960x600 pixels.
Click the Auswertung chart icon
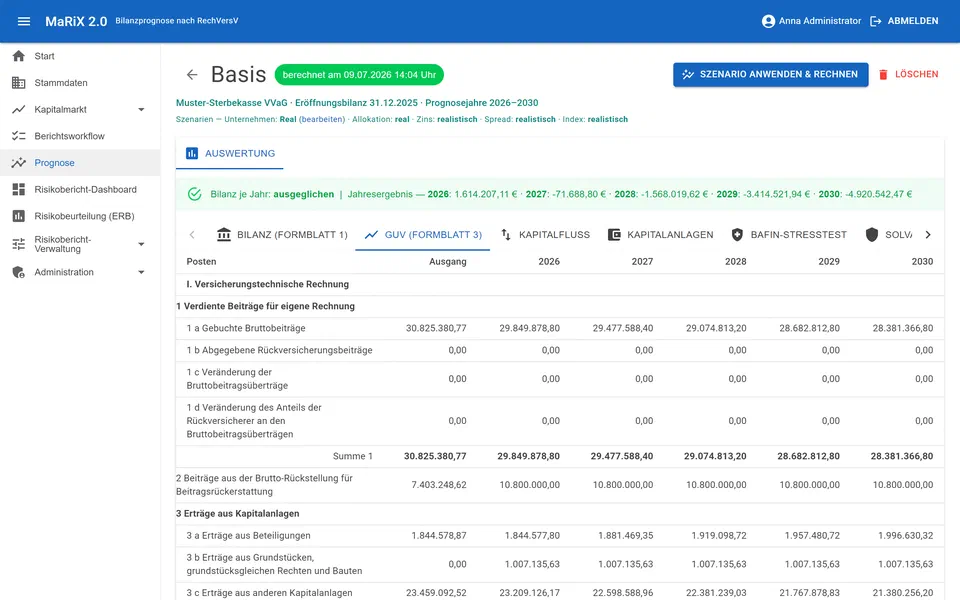[192, 153]
